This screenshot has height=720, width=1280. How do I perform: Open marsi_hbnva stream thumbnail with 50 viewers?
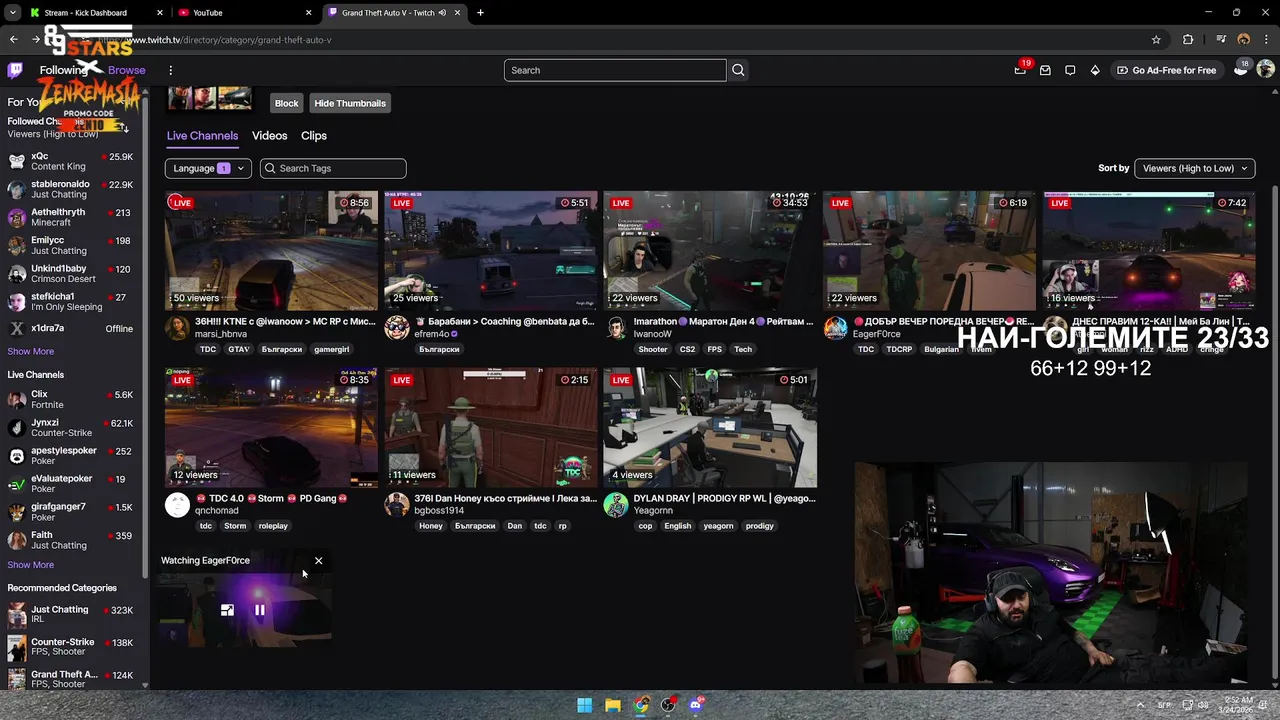[272, 250]
